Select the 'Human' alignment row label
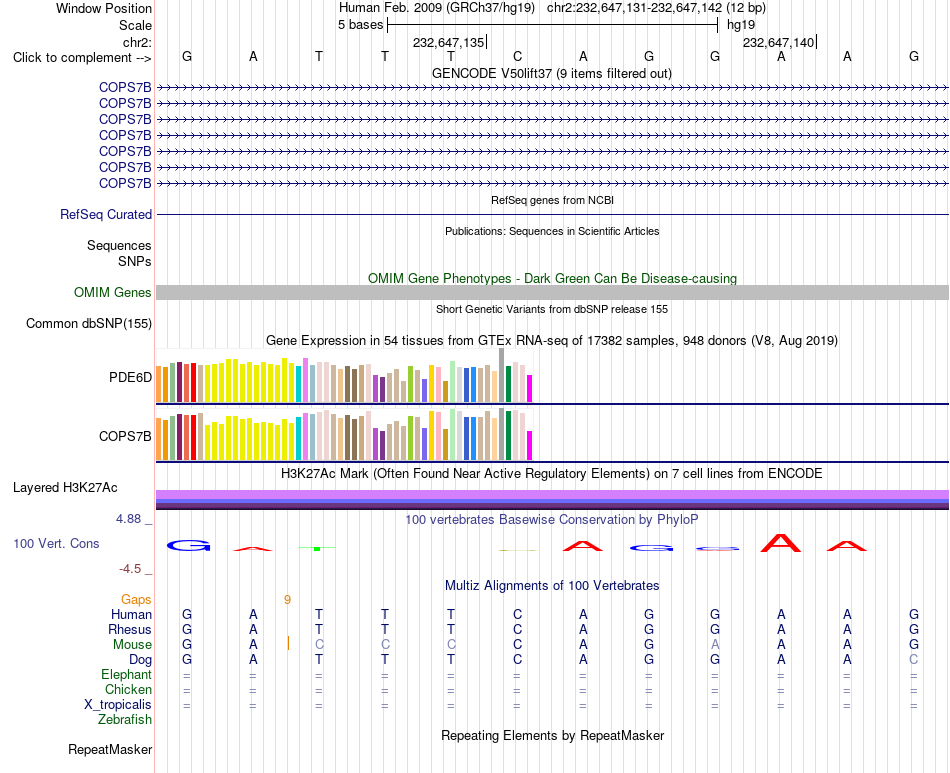 point(131,614)
